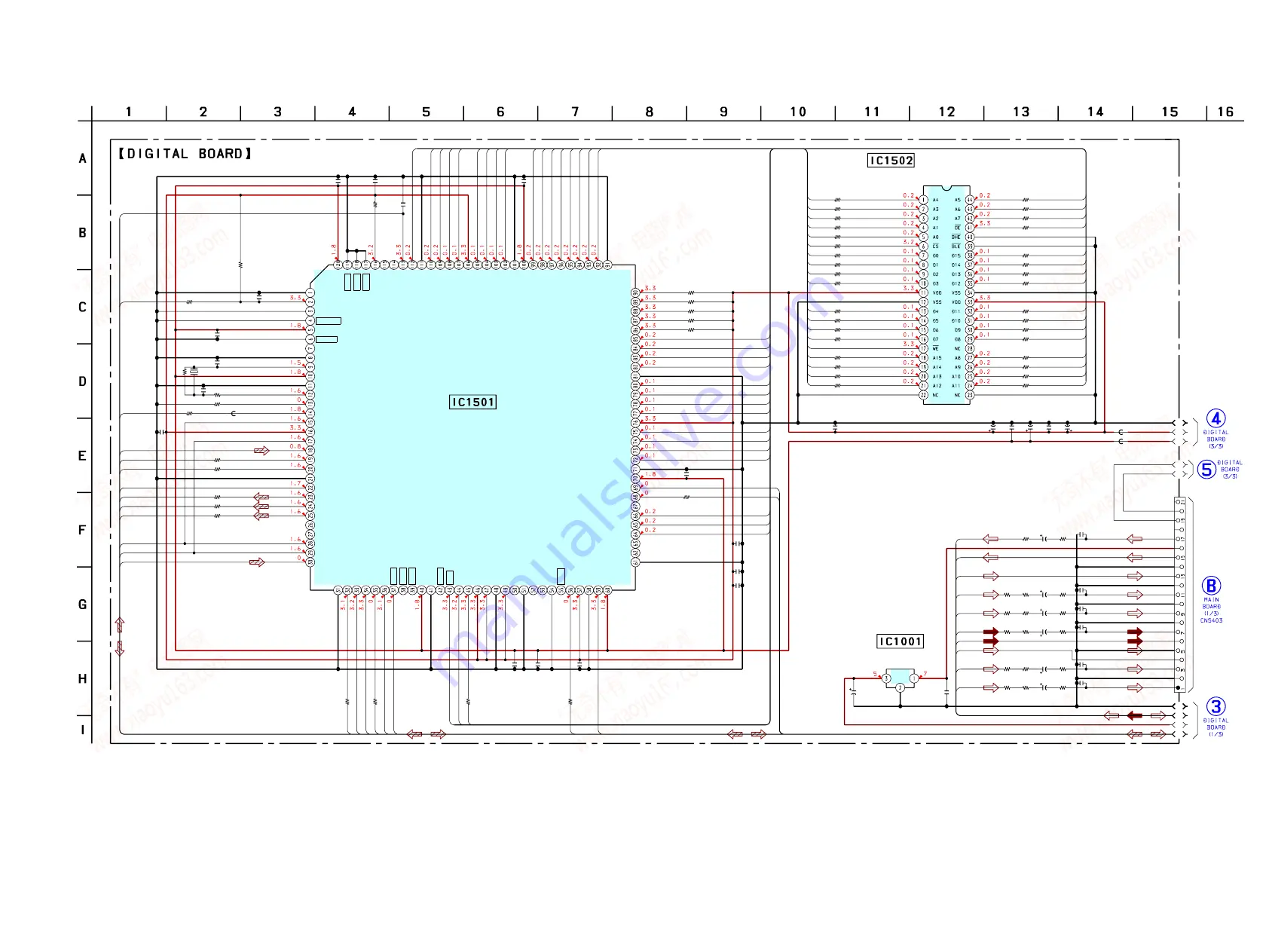Click row label G

[x=83, y=605]
